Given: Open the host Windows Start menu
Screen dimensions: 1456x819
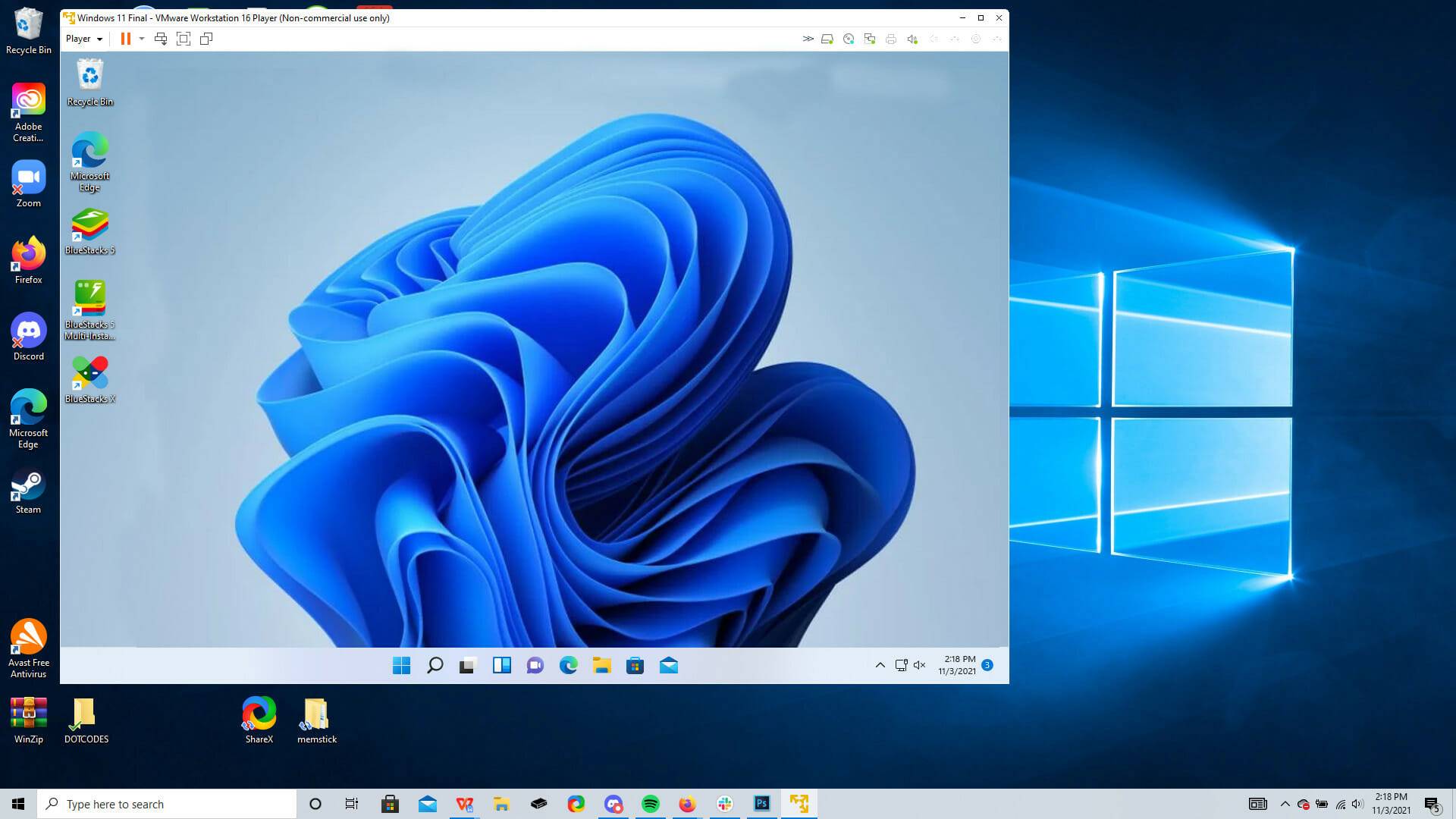Looking at the screenshot, I should [x=16, y=804].
